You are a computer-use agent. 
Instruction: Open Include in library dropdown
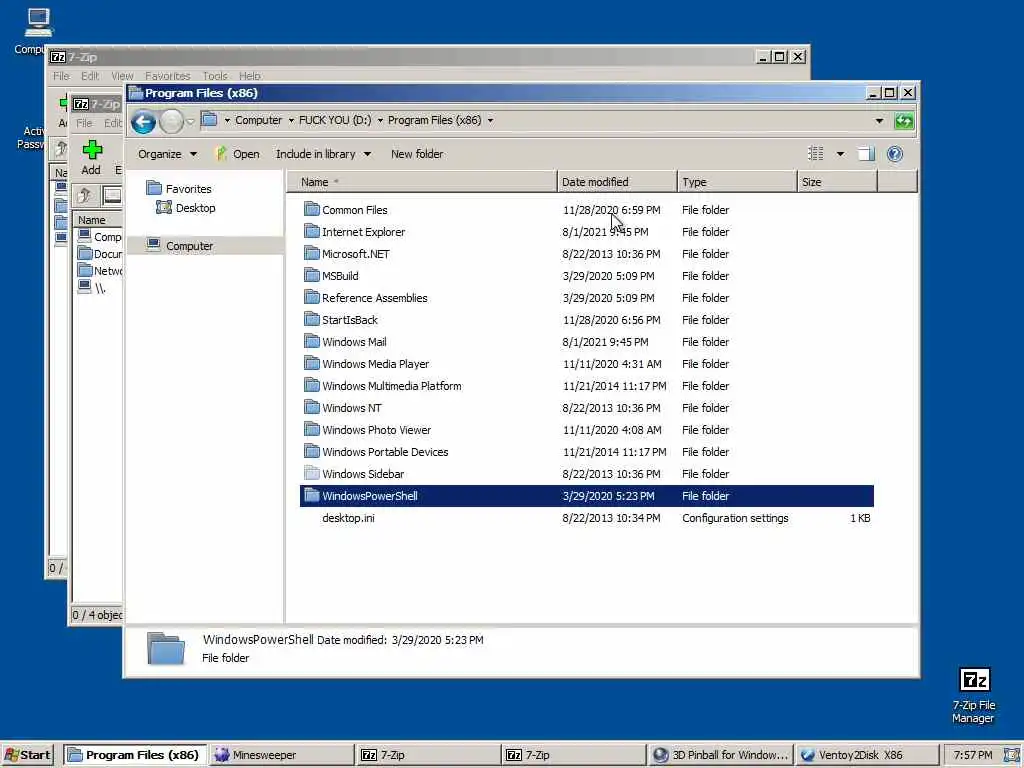pyautogui.click(x=323, y=154)
